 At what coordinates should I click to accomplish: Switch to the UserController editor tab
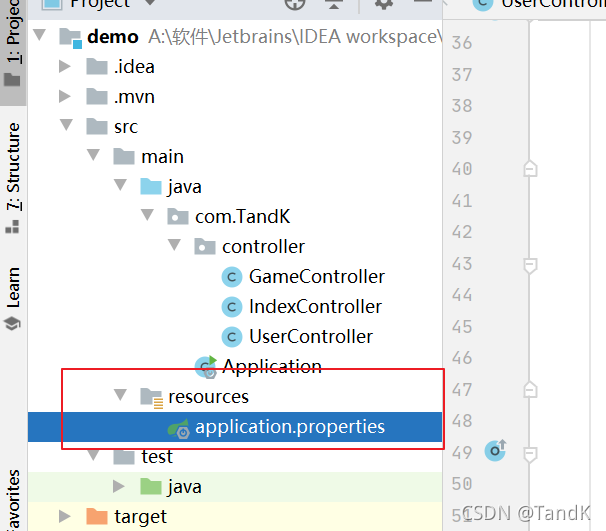pos(539,4)
